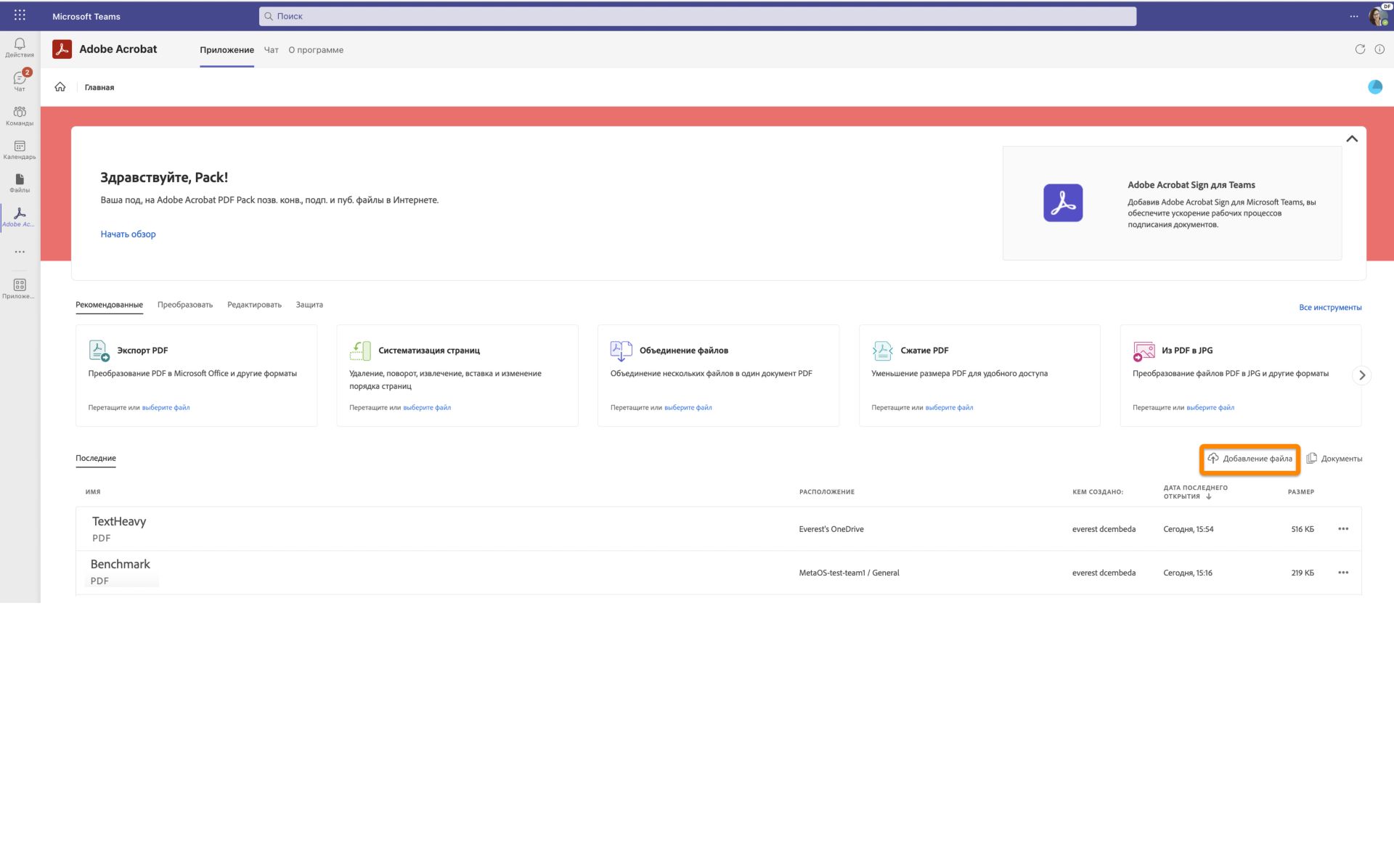The image size is (1394, 868).
Task: Click the Начать обзор link
Action: tap(128, 234)
